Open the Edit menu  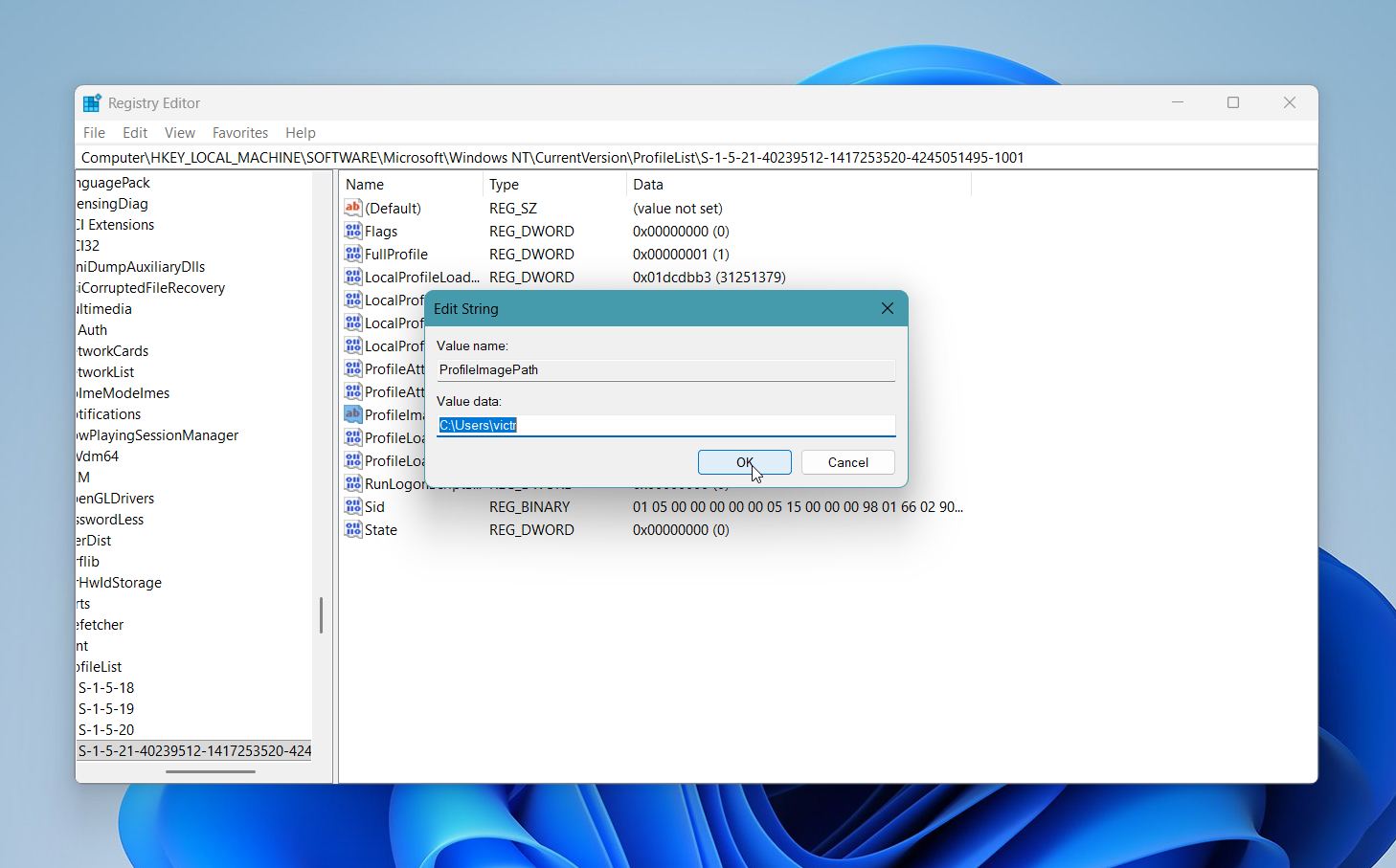point(135,133)
